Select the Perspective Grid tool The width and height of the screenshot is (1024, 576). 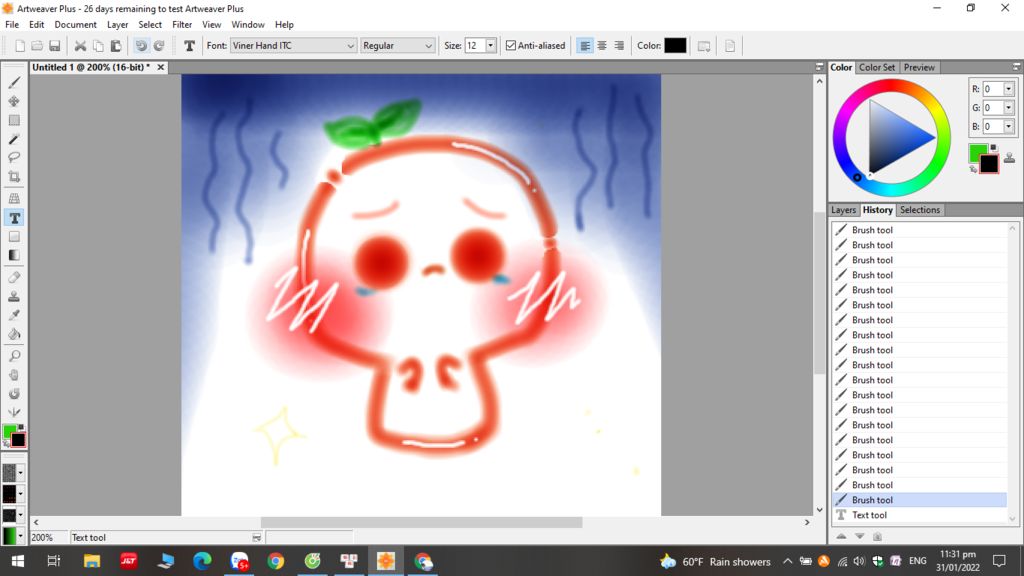point(14,199)
